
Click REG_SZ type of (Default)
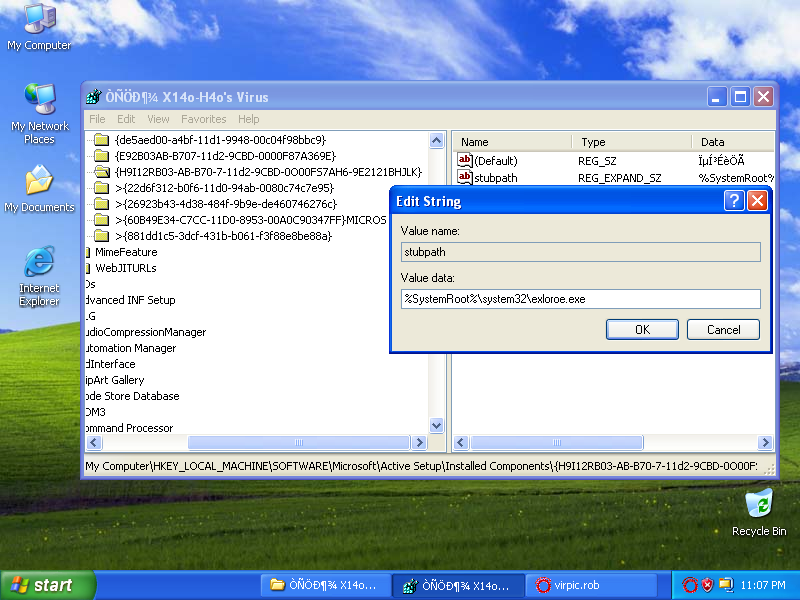coord(597,161)
